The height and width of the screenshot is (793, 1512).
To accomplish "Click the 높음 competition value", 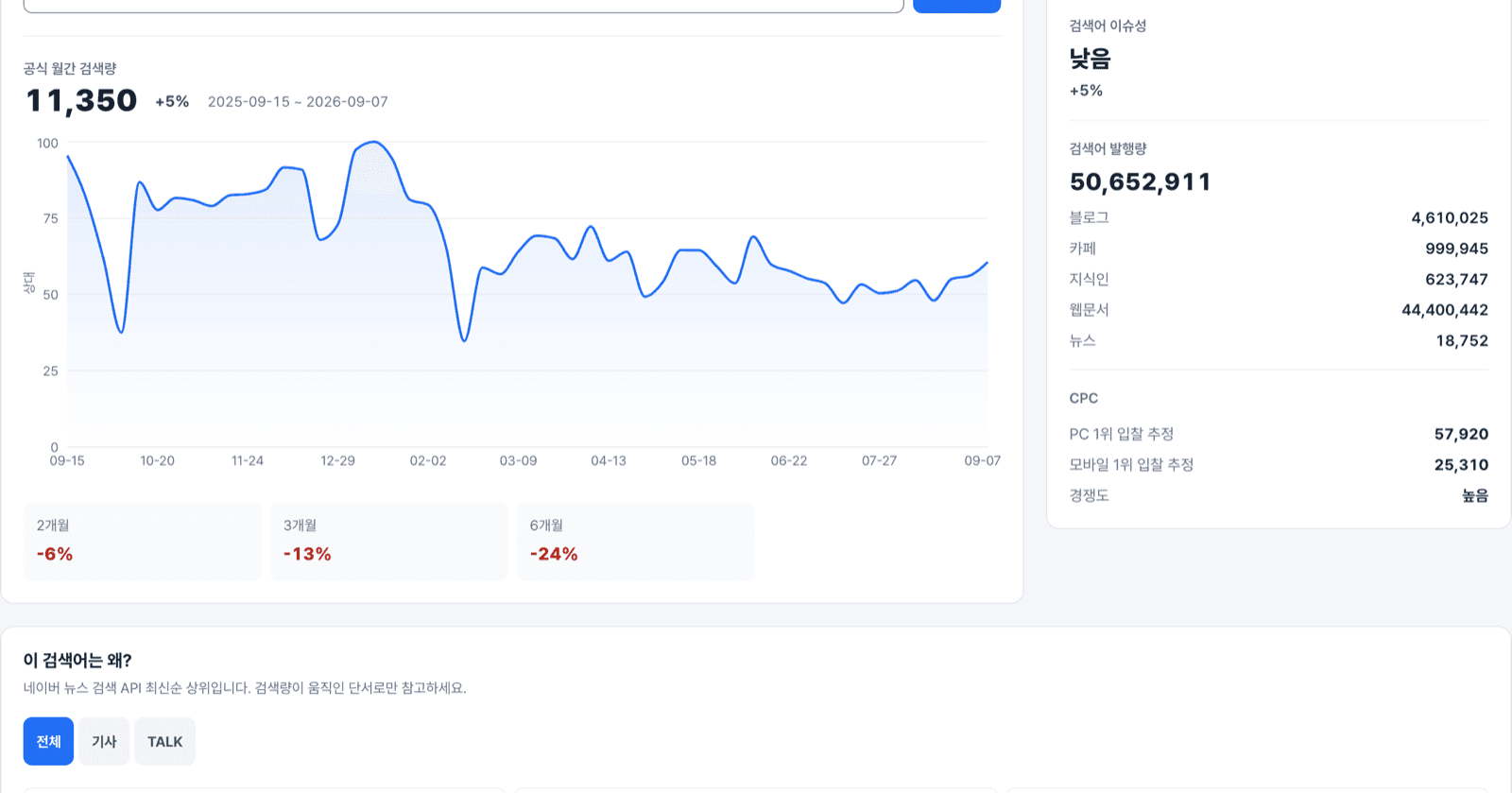I will [x=1475, y=495].
